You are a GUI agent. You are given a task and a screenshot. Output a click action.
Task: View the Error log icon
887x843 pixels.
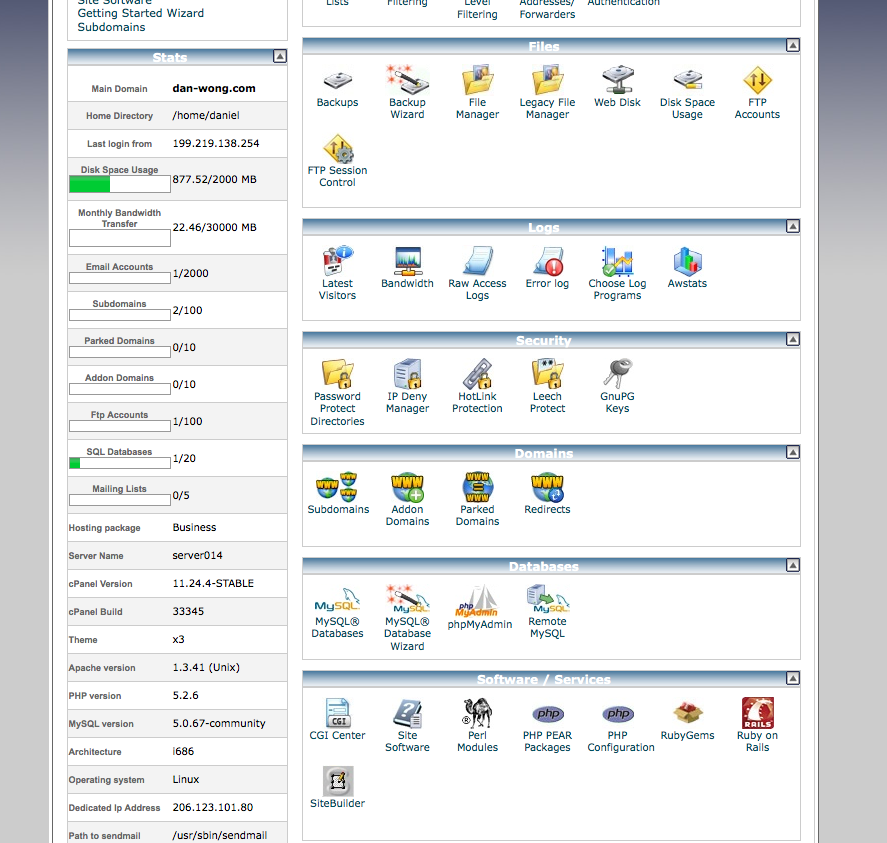(x=547, y=261)
